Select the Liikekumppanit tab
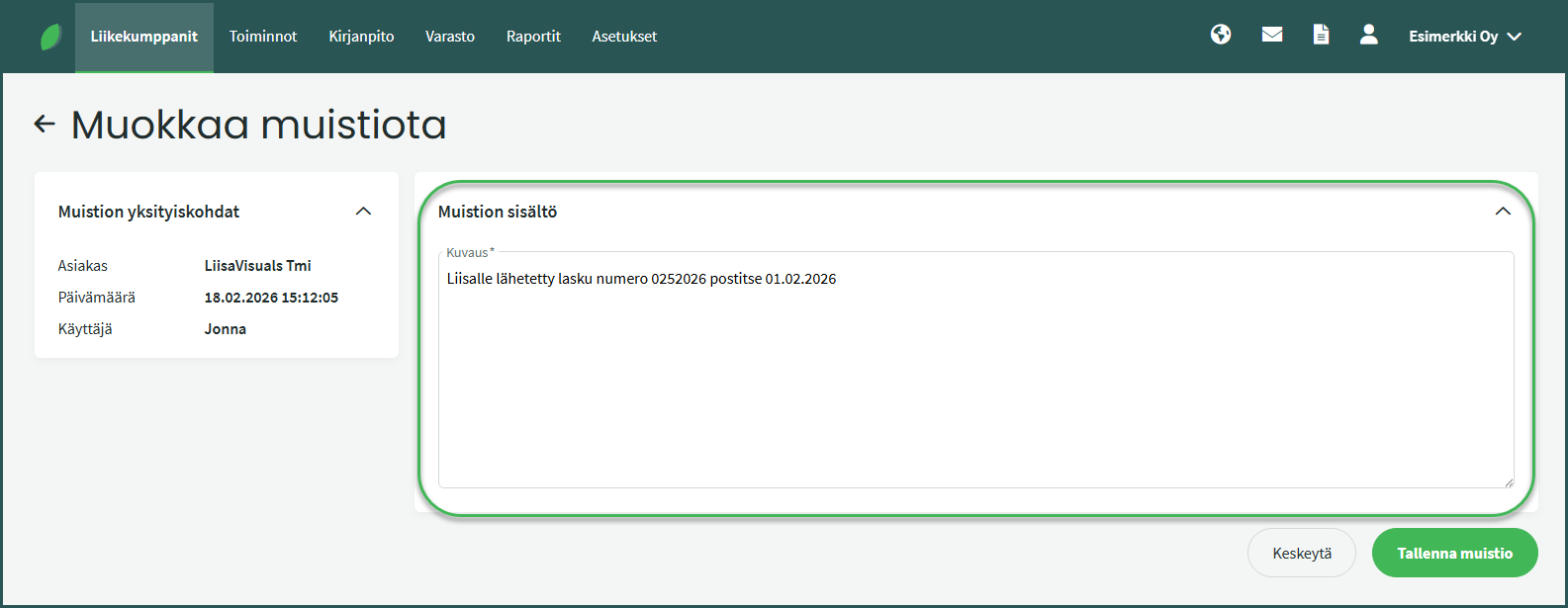The height and width of the screenshot is (608, 1568). click(144, 37)
